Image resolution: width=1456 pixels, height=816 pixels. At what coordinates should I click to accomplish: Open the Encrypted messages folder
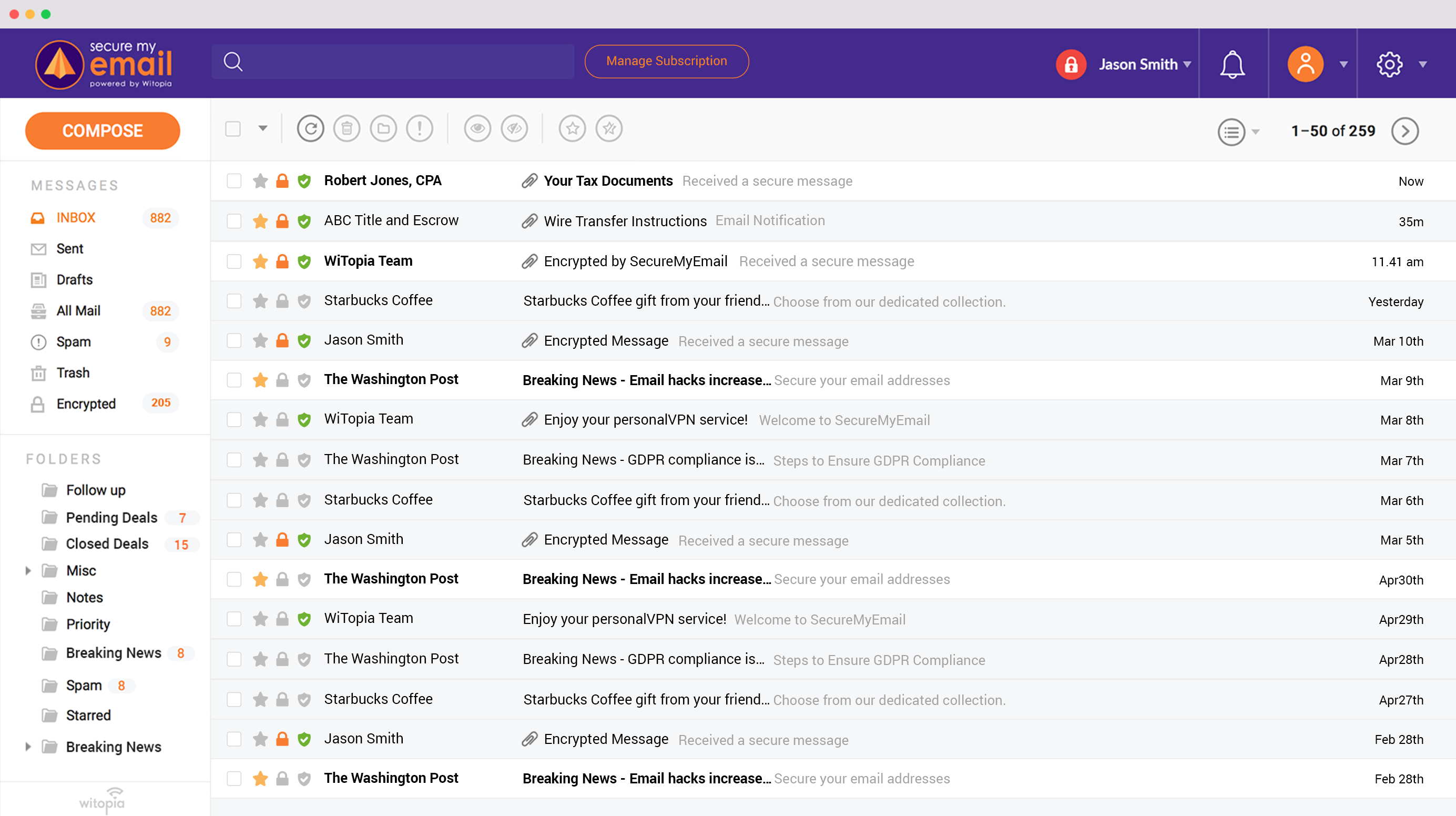(86, 403)
